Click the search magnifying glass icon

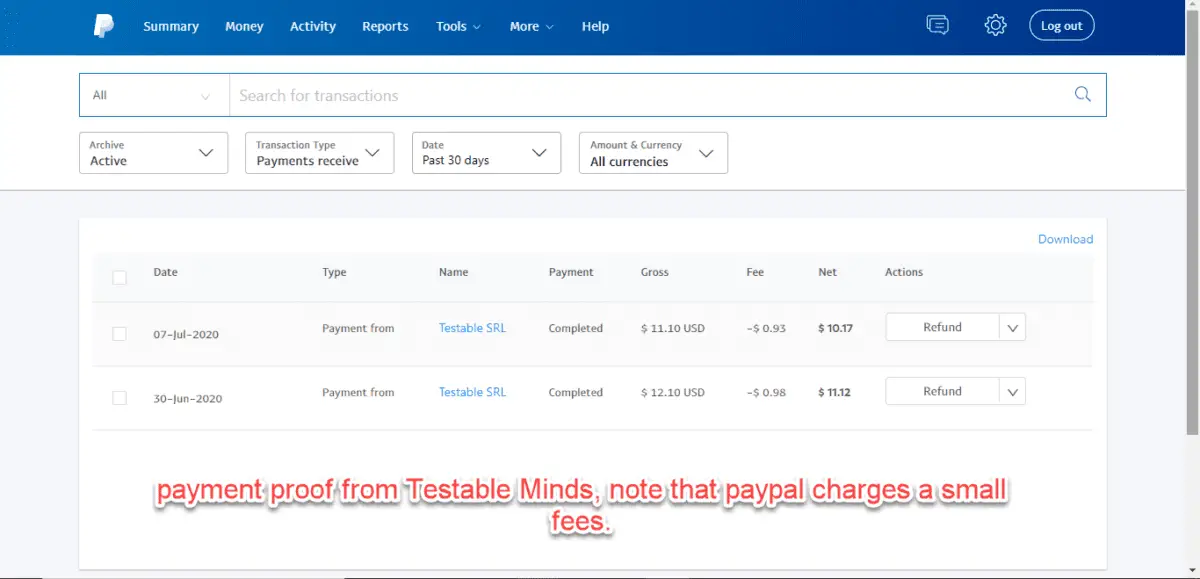coord(1082,94)
